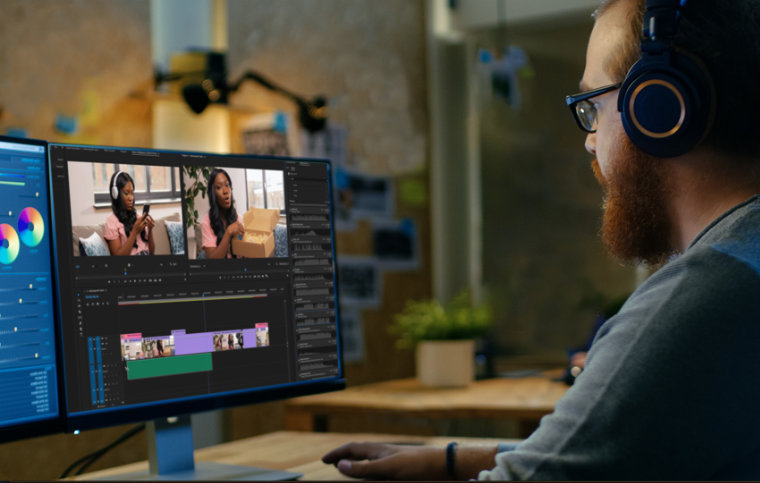Click the timeline timecode display in blue
The width and height of the screenshot is (760, 483).
click(92, 295)
